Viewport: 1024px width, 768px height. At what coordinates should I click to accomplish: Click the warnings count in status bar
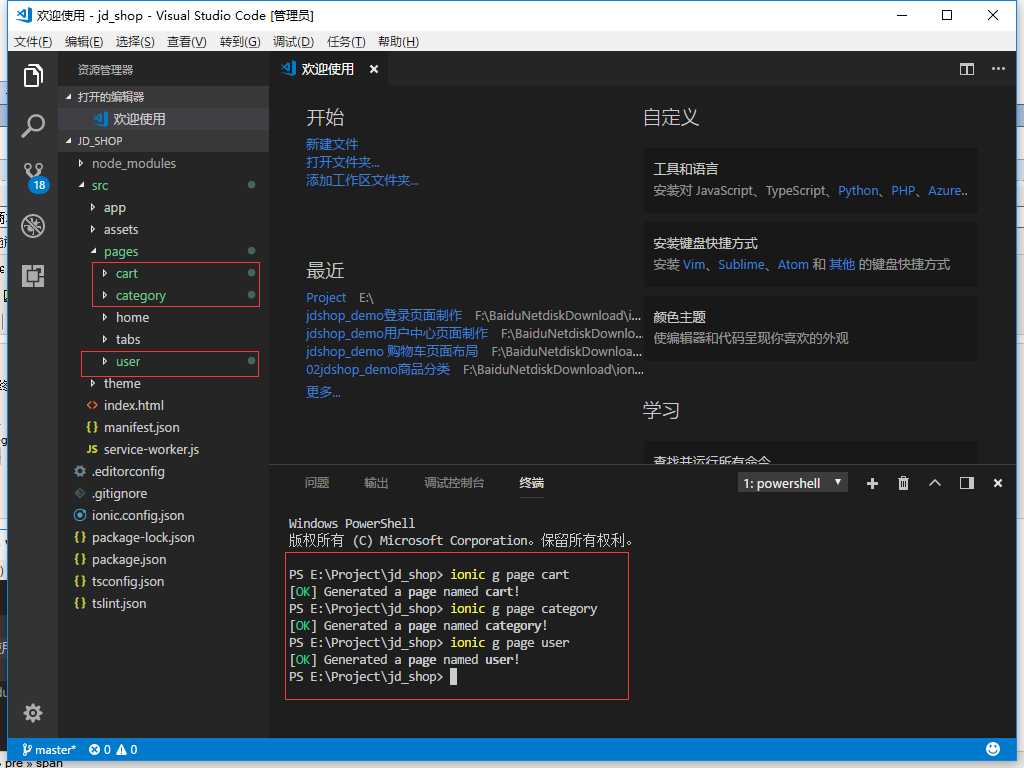127,750
